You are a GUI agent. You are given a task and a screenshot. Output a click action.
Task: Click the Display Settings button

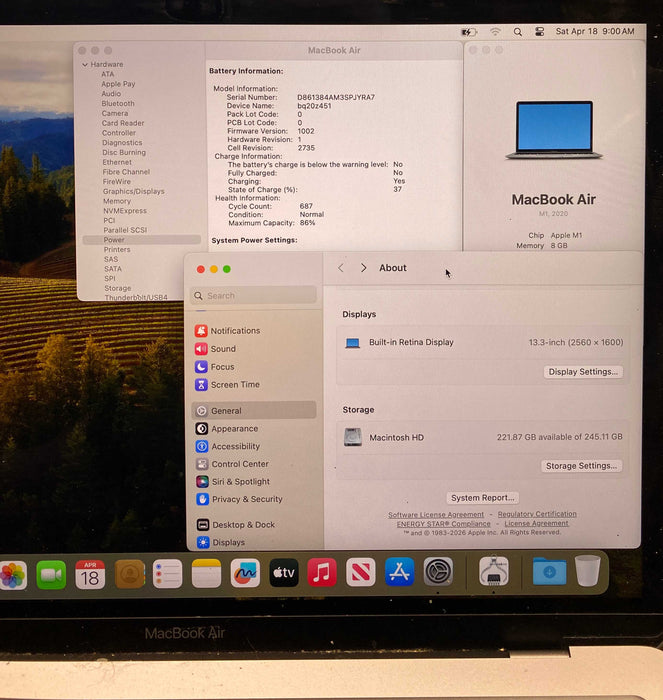[583, 372]
